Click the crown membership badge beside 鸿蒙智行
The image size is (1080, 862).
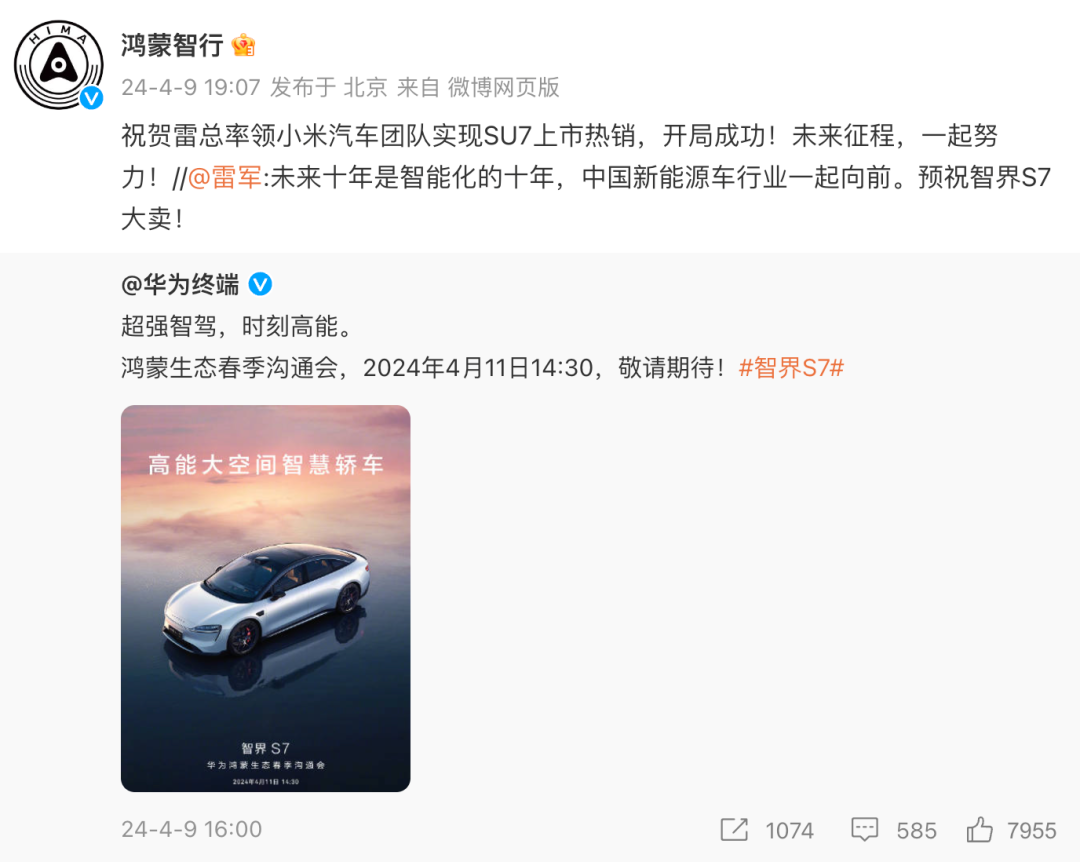click(x=243, y=45)
